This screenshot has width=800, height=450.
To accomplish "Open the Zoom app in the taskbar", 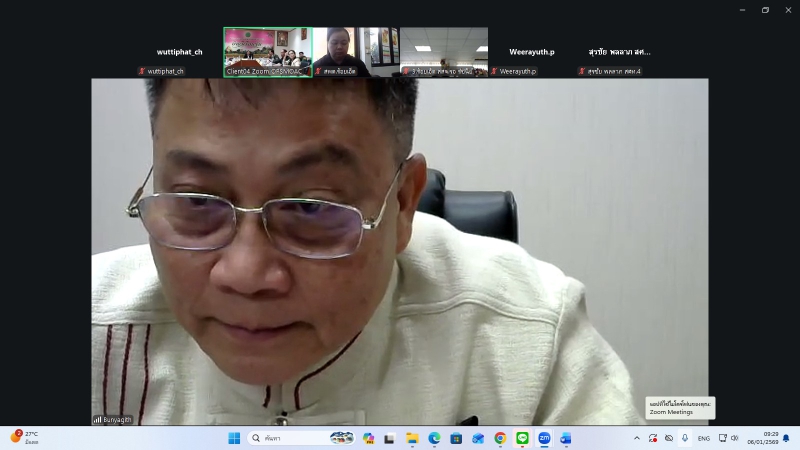I will [x=544, y=438].
